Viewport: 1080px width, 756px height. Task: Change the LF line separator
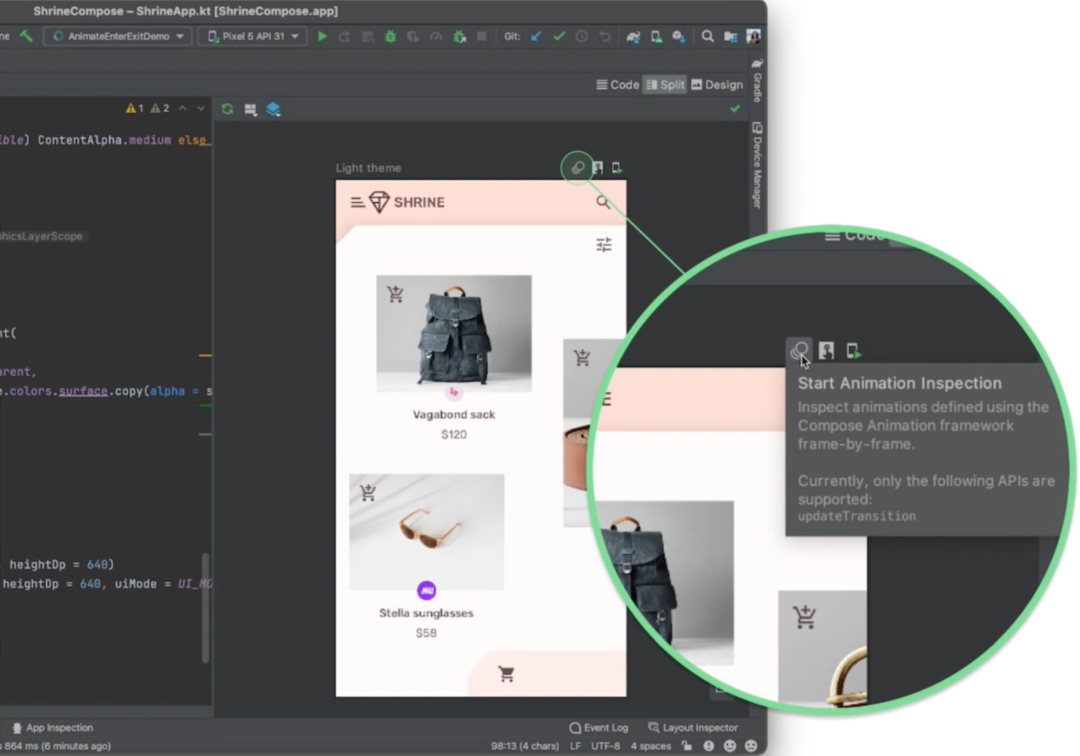(x=575, y=746)
